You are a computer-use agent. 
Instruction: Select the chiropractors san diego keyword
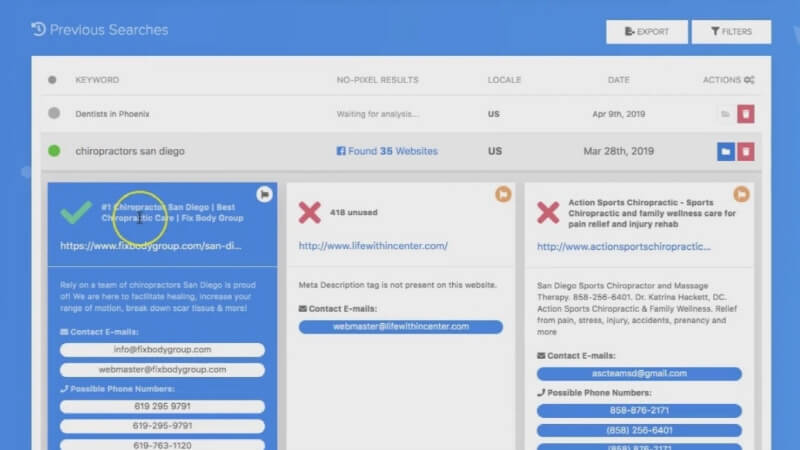click(x=130, y=151)
